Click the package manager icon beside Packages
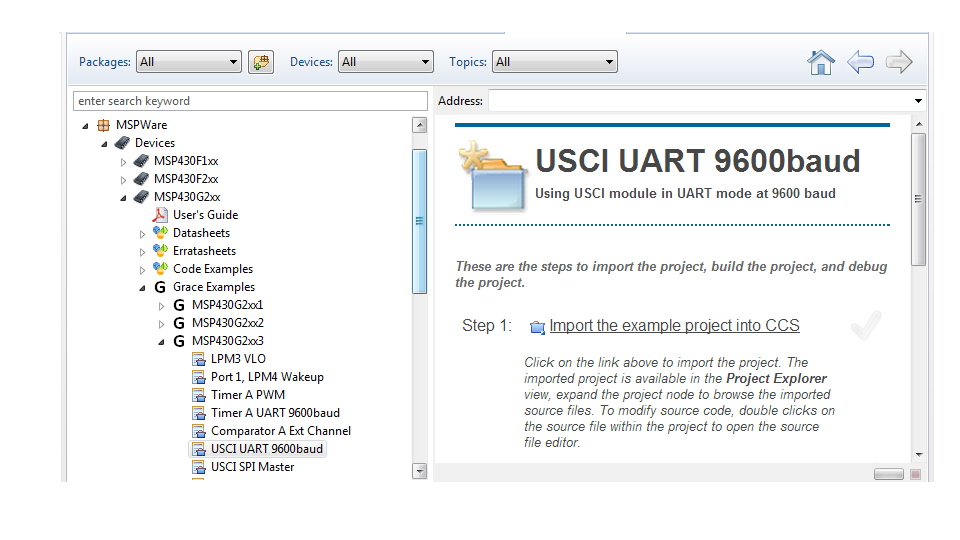Screen dimensions: 960x540 point(261,62)
